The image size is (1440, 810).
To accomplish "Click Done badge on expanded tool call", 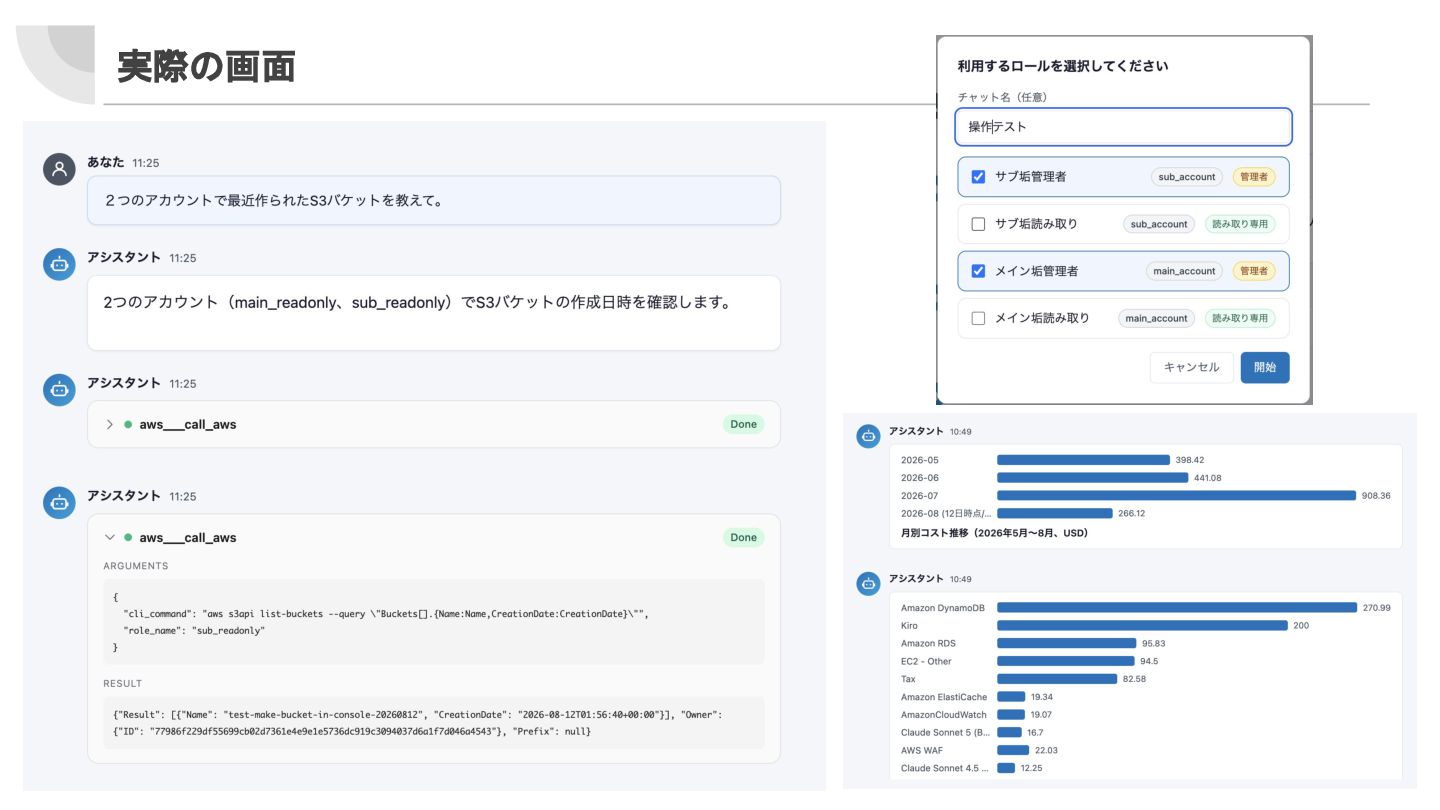I will 743,537.
